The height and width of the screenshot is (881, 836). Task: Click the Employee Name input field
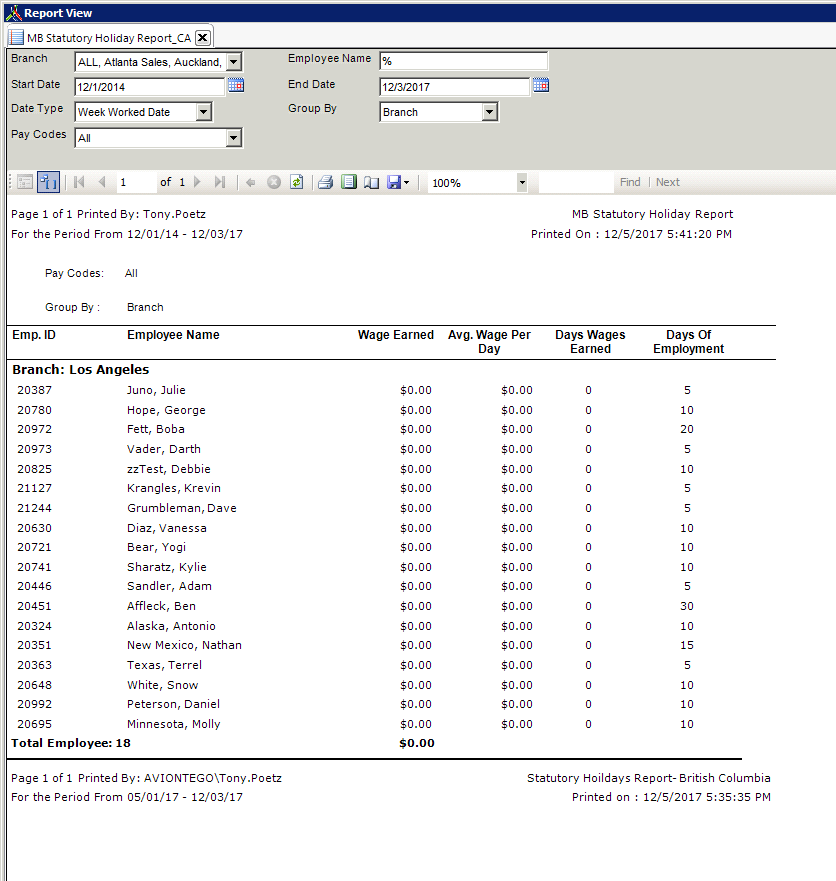(464, 61)
